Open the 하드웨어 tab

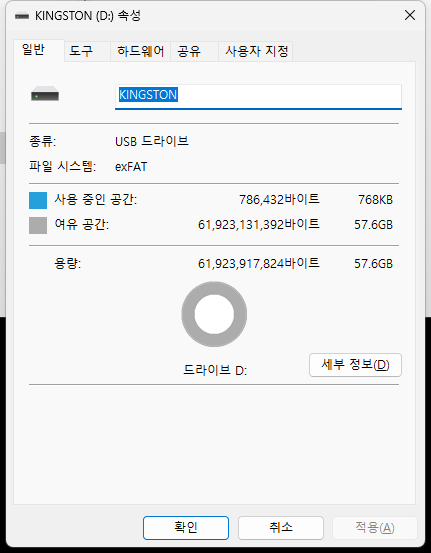[x=141, y=51]
